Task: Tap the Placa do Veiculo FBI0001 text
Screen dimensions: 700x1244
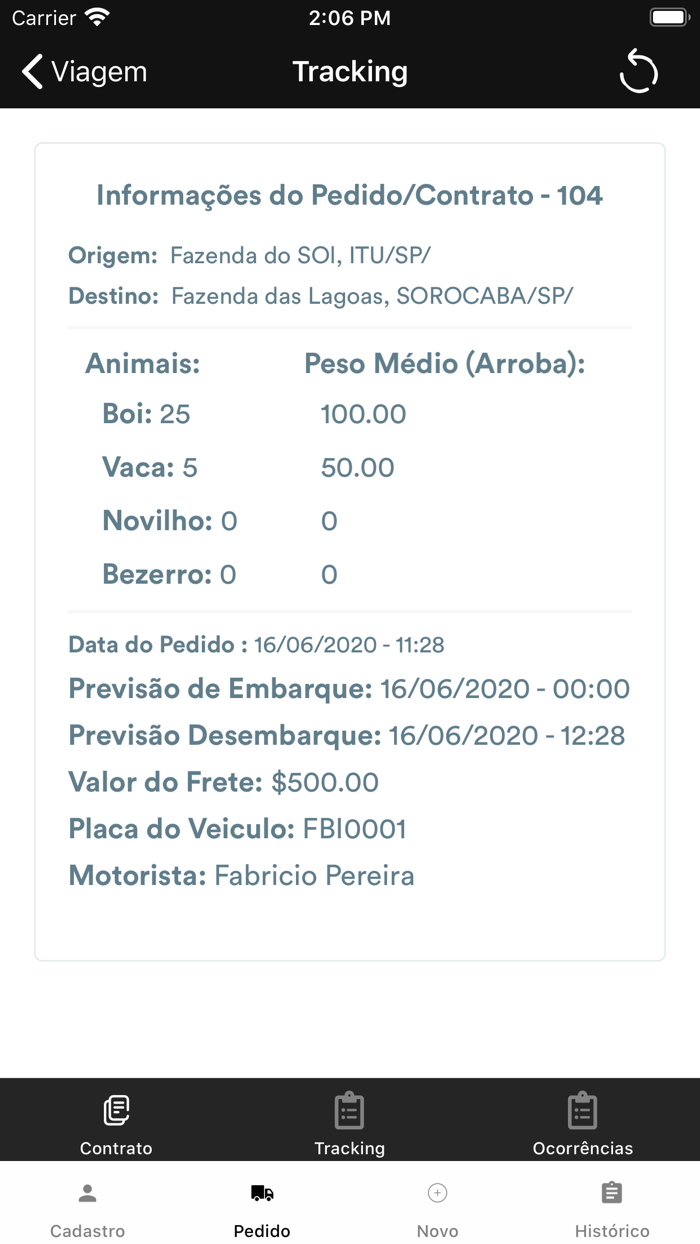Action: (237, 829)
